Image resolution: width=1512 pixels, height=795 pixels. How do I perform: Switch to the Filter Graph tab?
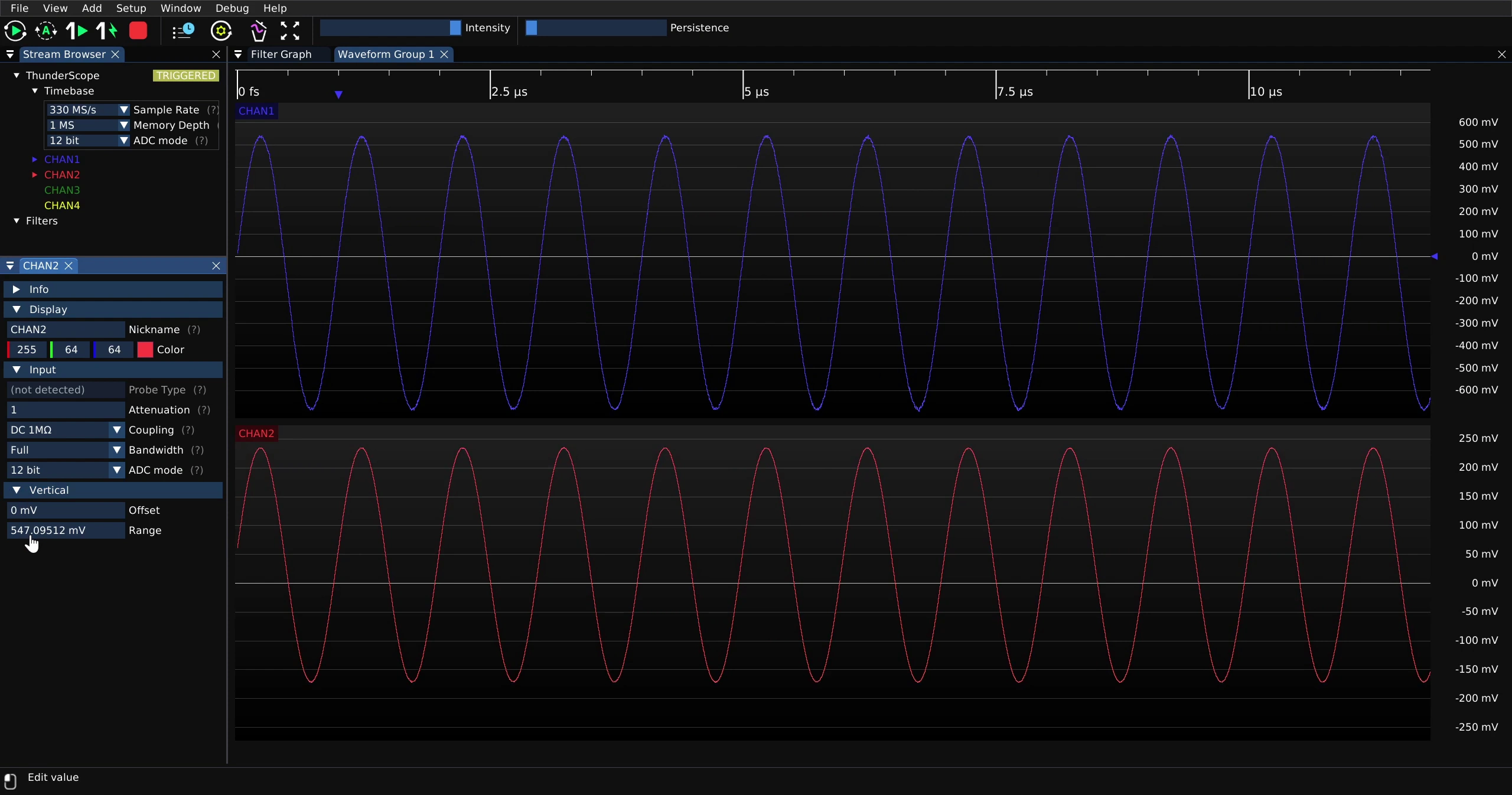(x=281, y=54)
